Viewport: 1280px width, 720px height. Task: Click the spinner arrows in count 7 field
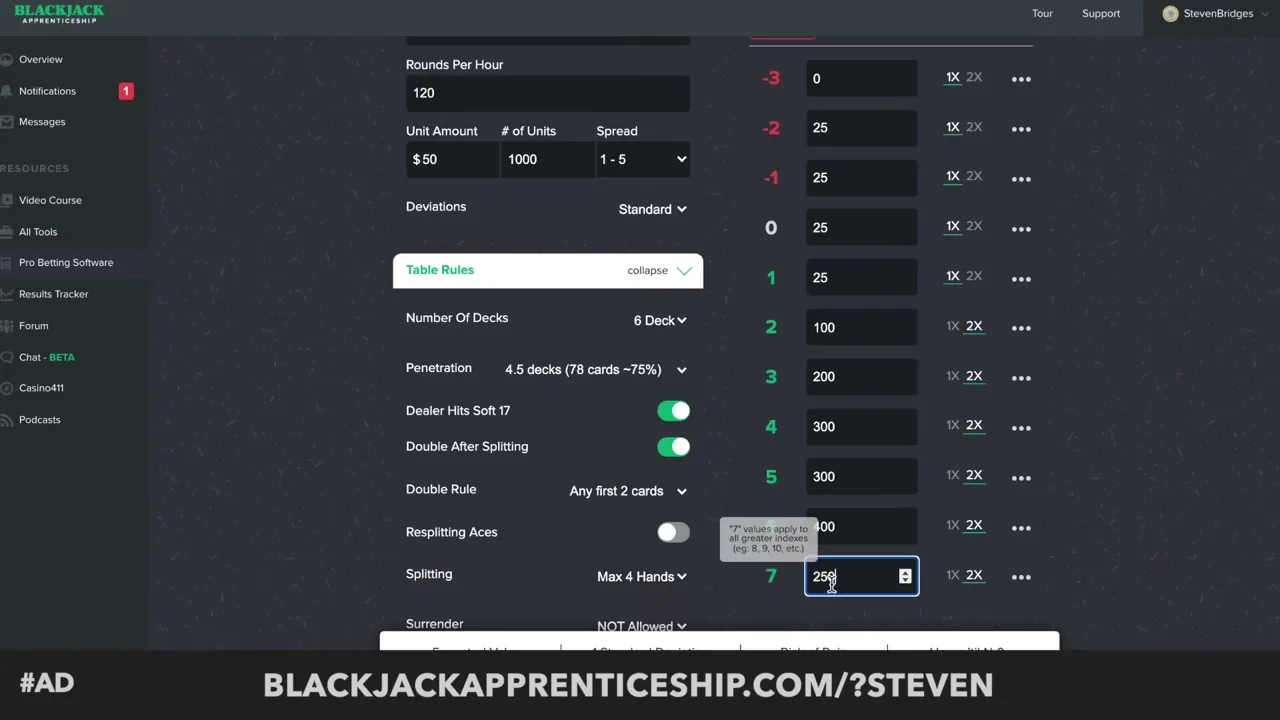tap(905, 576)
